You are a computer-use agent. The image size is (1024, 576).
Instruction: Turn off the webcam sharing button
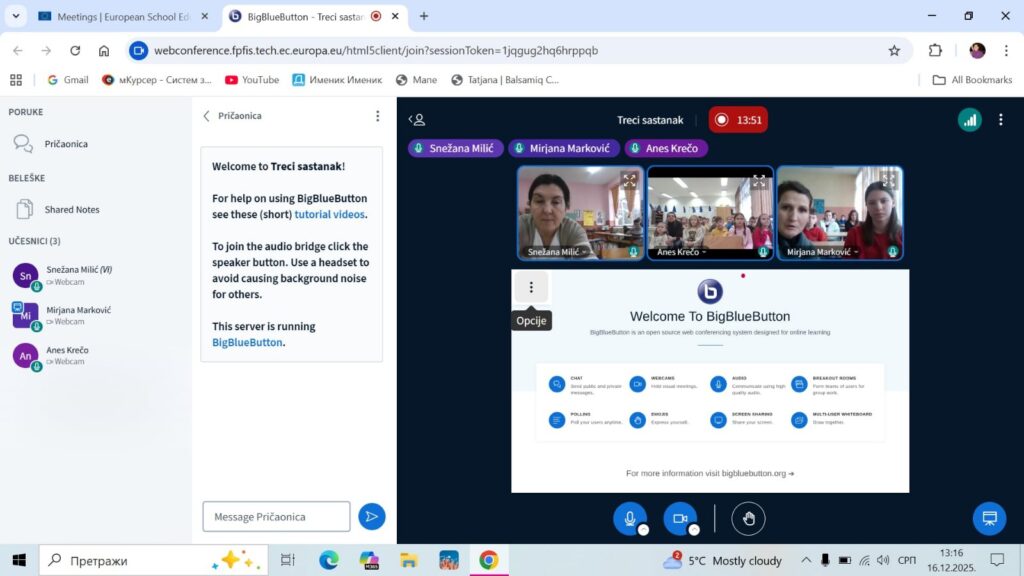[680, 518]
